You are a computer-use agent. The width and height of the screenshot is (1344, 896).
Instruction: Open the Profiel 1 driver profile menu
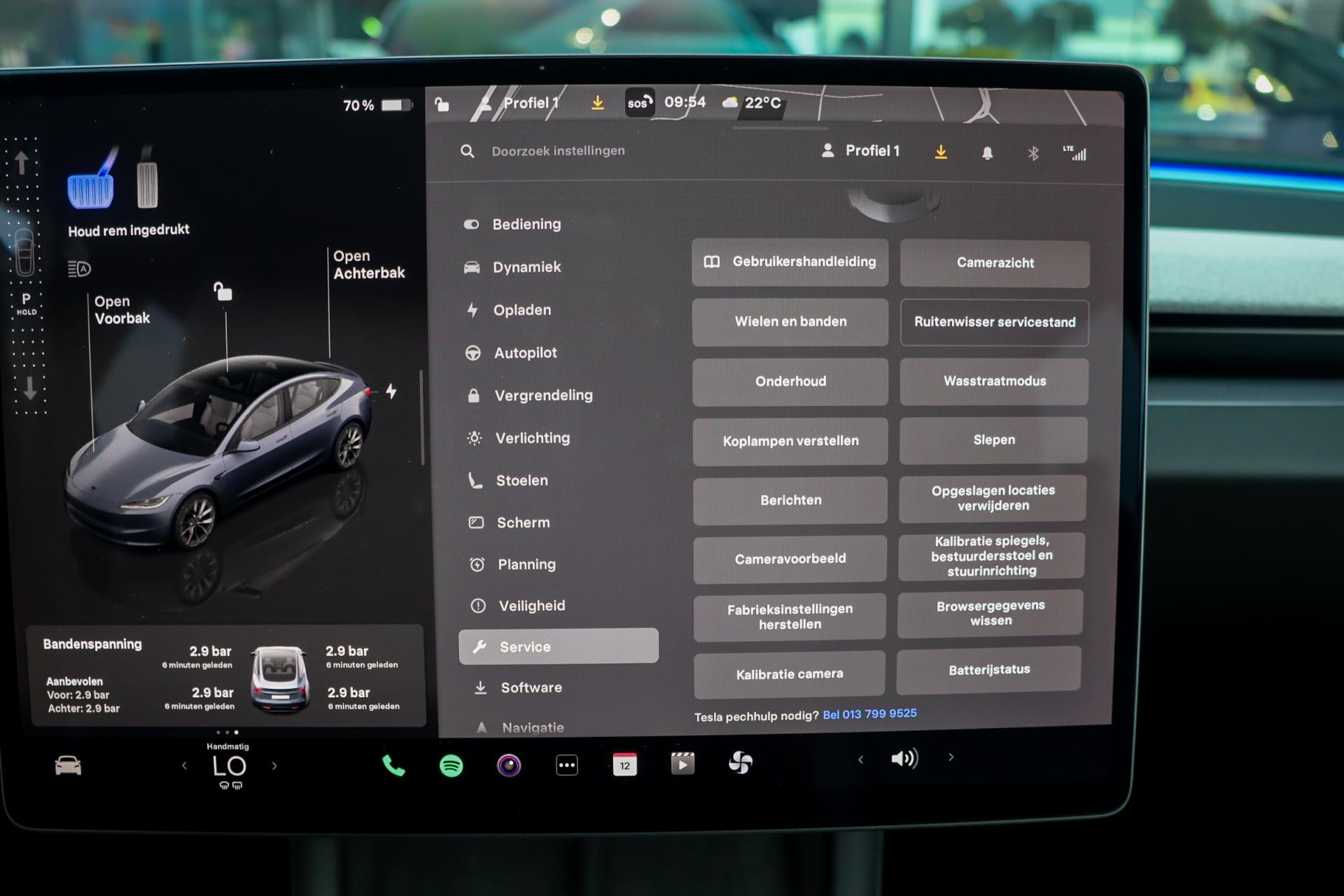860,150
